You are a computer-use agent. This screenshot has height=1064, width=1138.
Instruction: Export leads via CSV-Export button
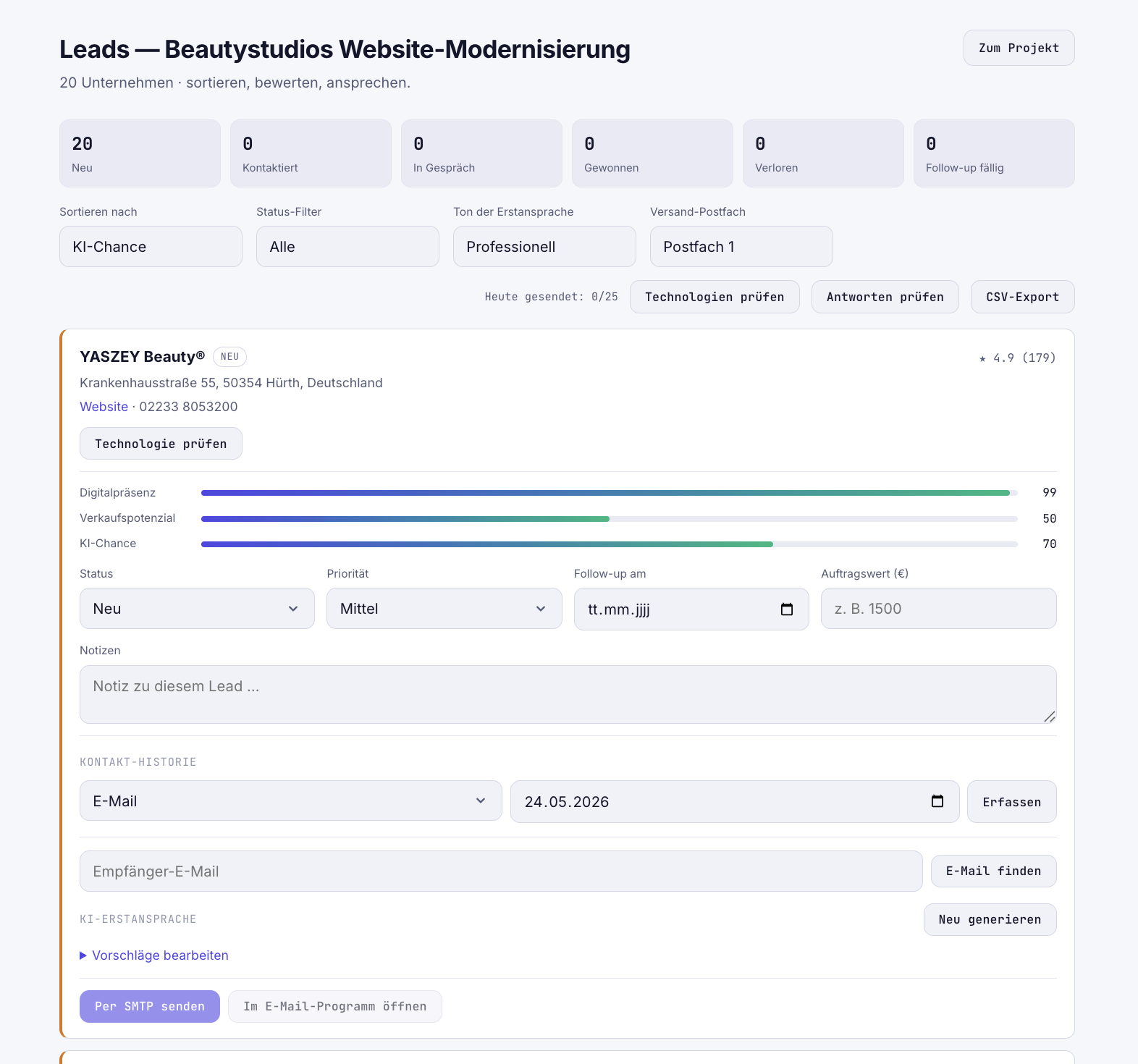[1022, 297]
